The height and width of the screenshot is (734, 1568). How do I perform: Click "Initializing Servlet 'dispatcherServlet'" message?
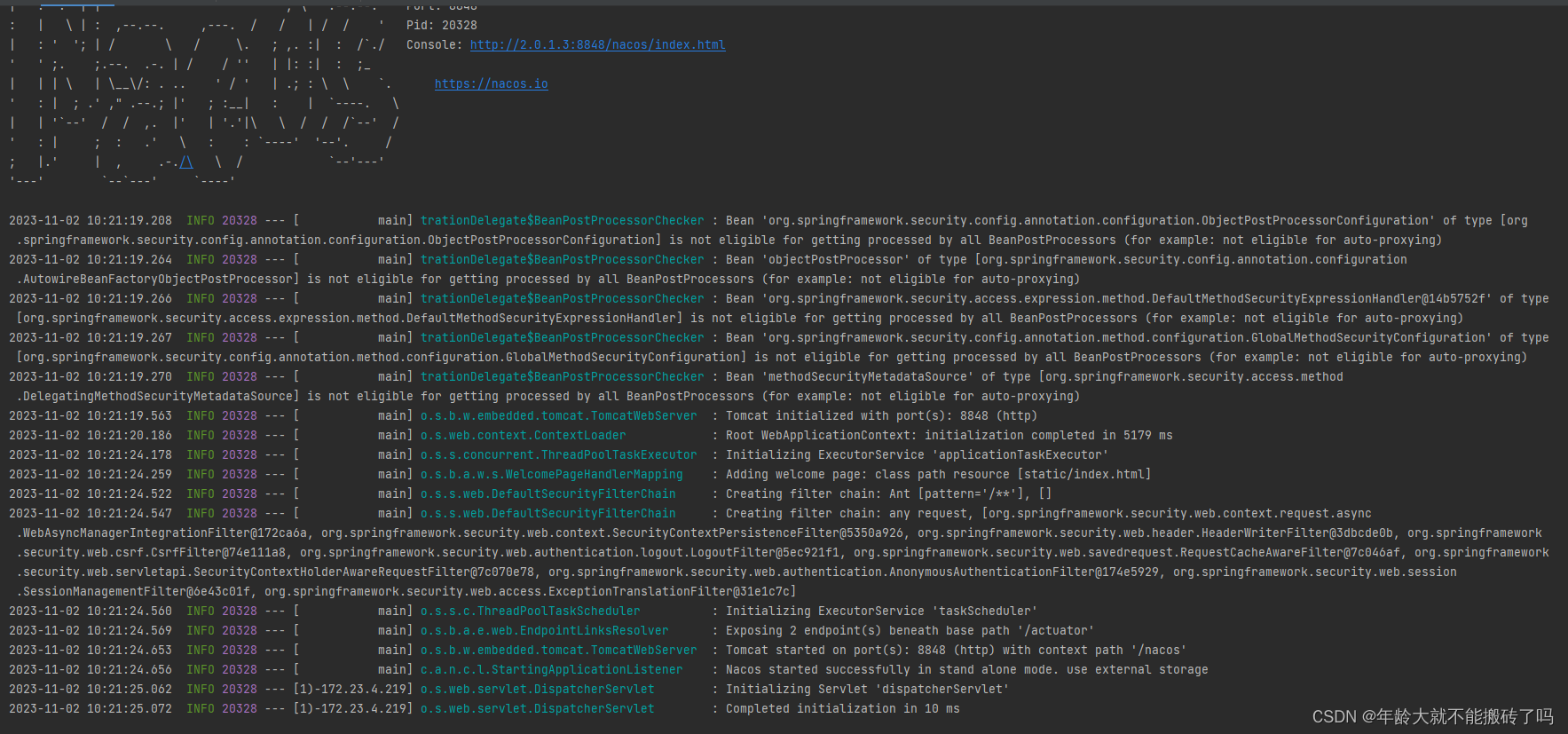[x=867, y=689]
